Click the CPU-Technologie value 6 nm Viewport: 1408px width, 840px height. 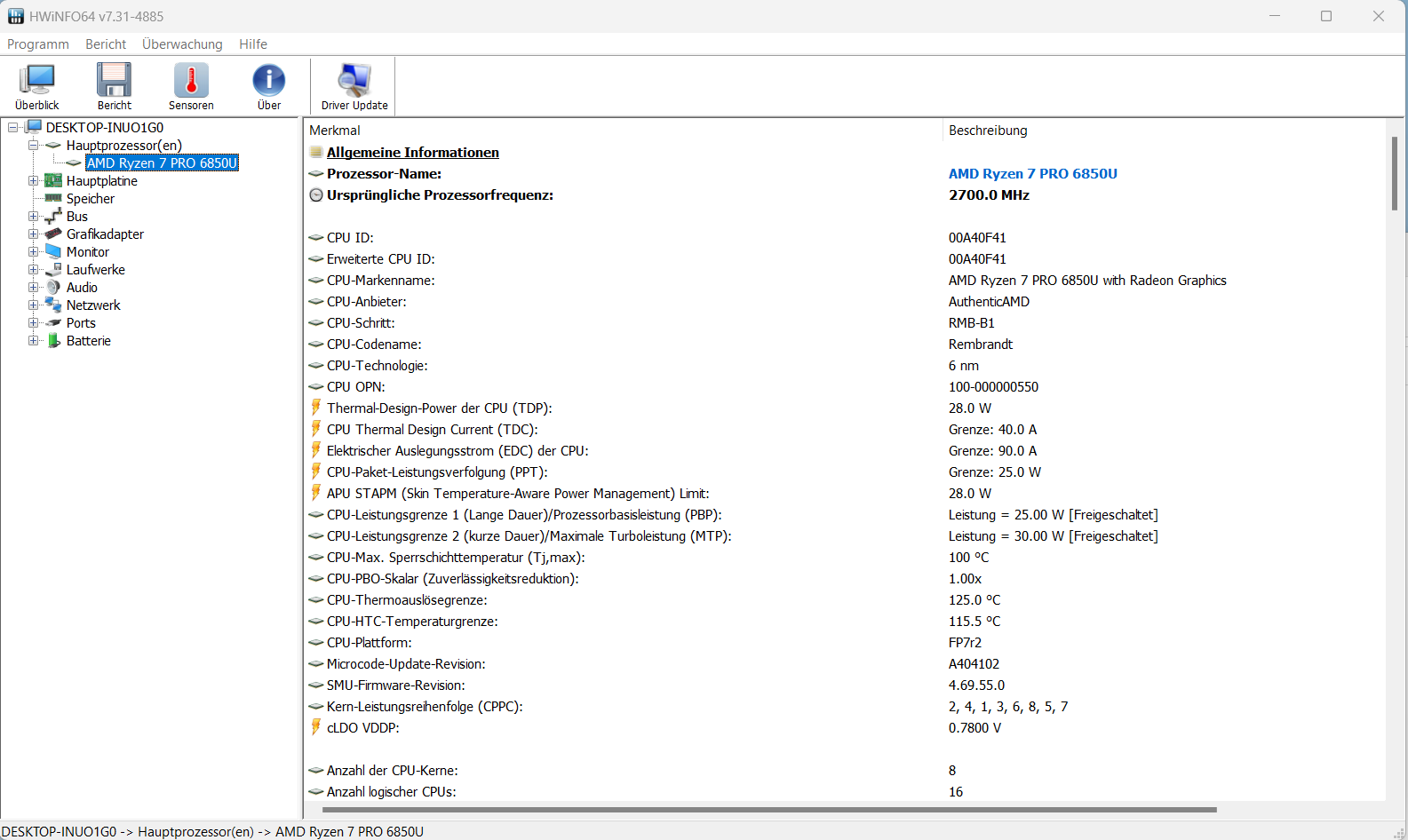tap(964, 366)
